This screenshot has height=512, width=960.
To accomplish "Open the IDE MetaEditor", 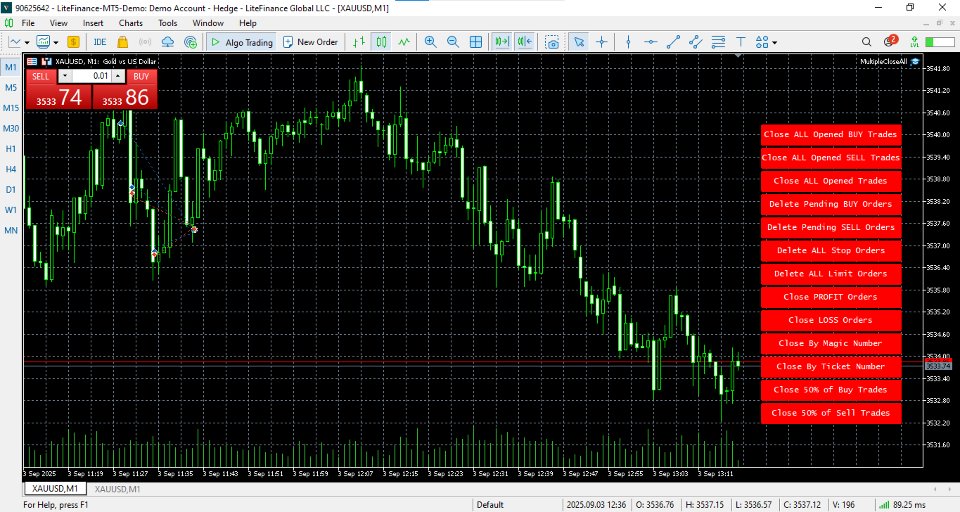I will [x=100, y=42].
